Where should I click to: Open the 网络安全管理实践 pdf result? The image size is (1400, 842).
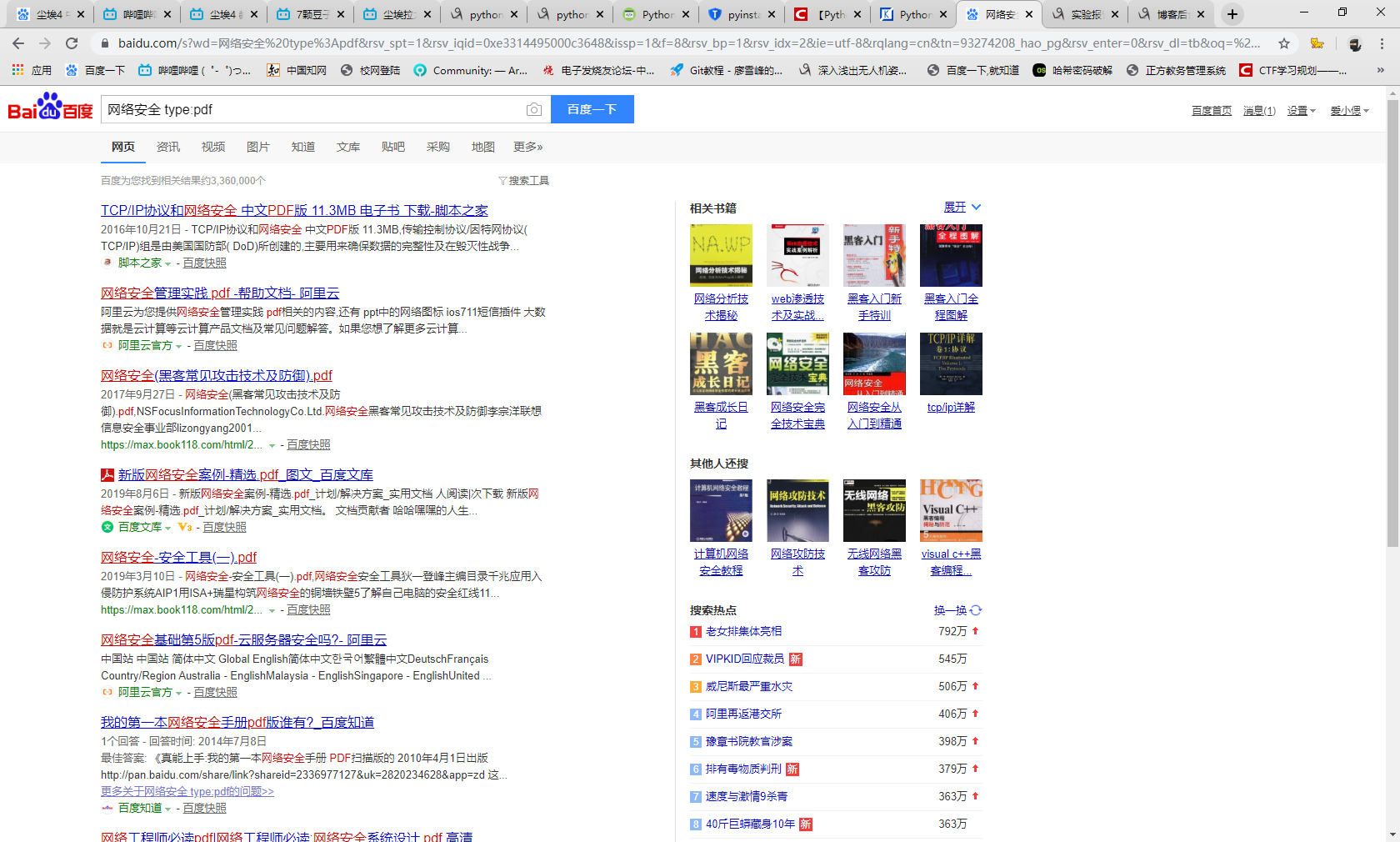(220, 293)
